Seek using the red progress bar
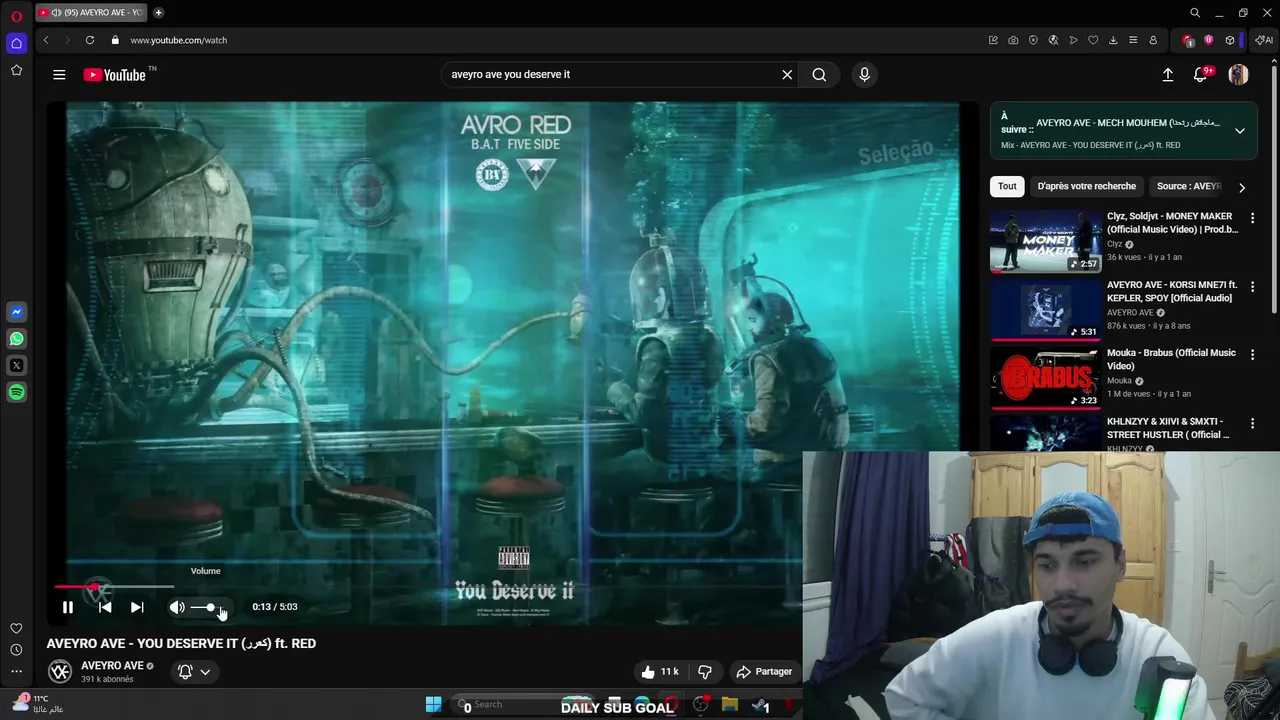The image size is (1280, 720). pos(114,587)
